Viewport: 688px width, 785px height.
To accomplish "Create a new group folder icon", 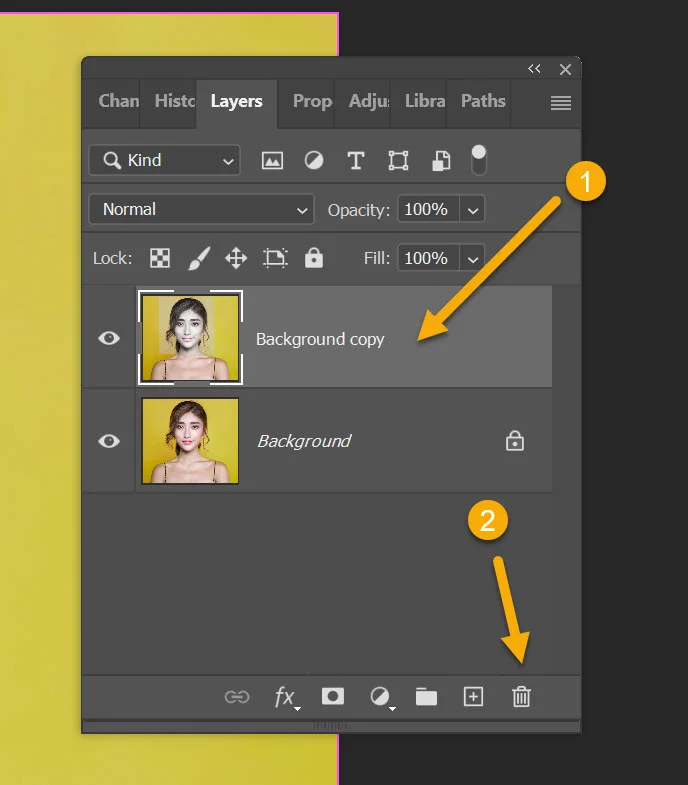I will point(426,696).
